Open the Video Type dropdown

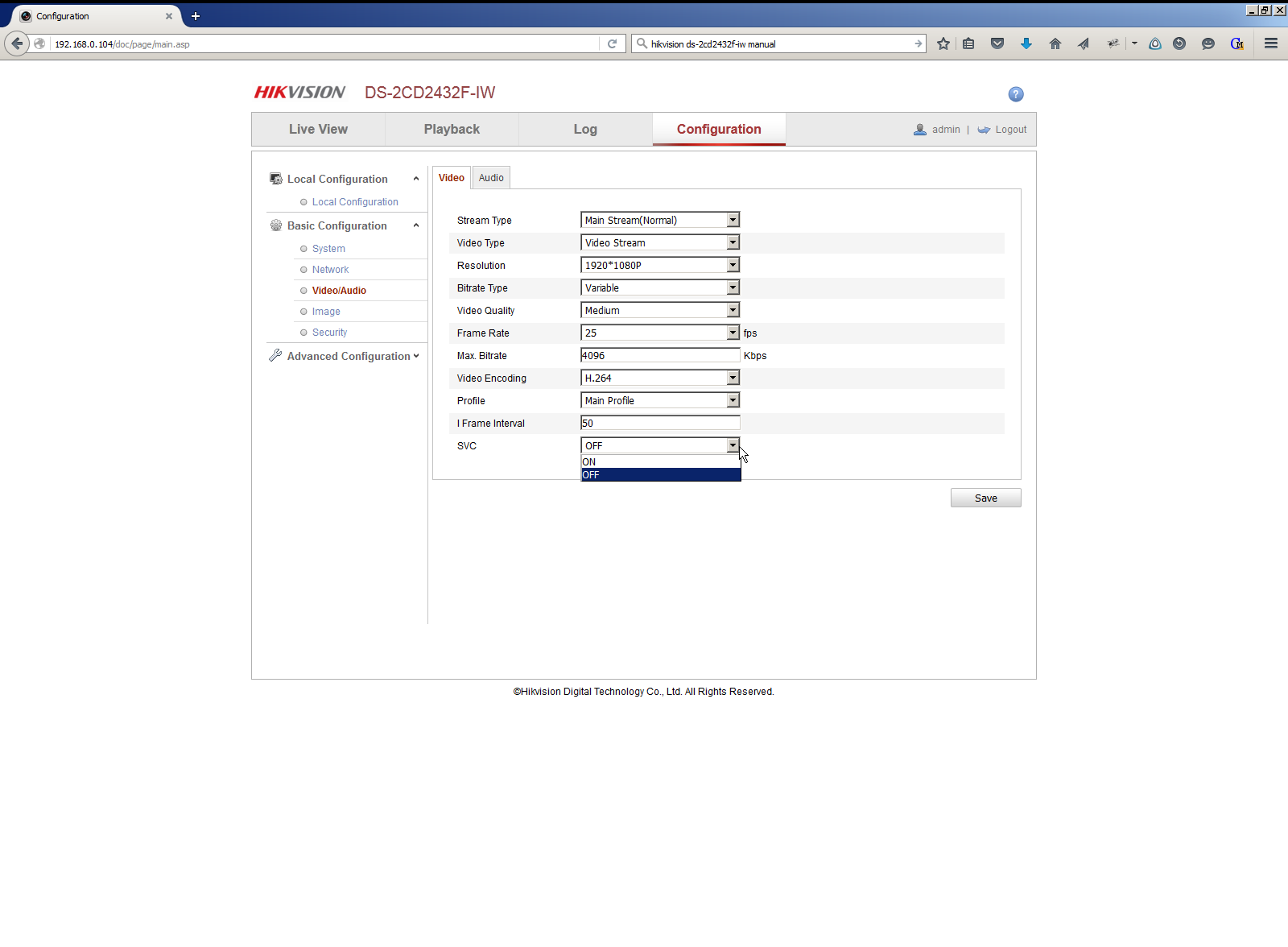coord(660,242)
